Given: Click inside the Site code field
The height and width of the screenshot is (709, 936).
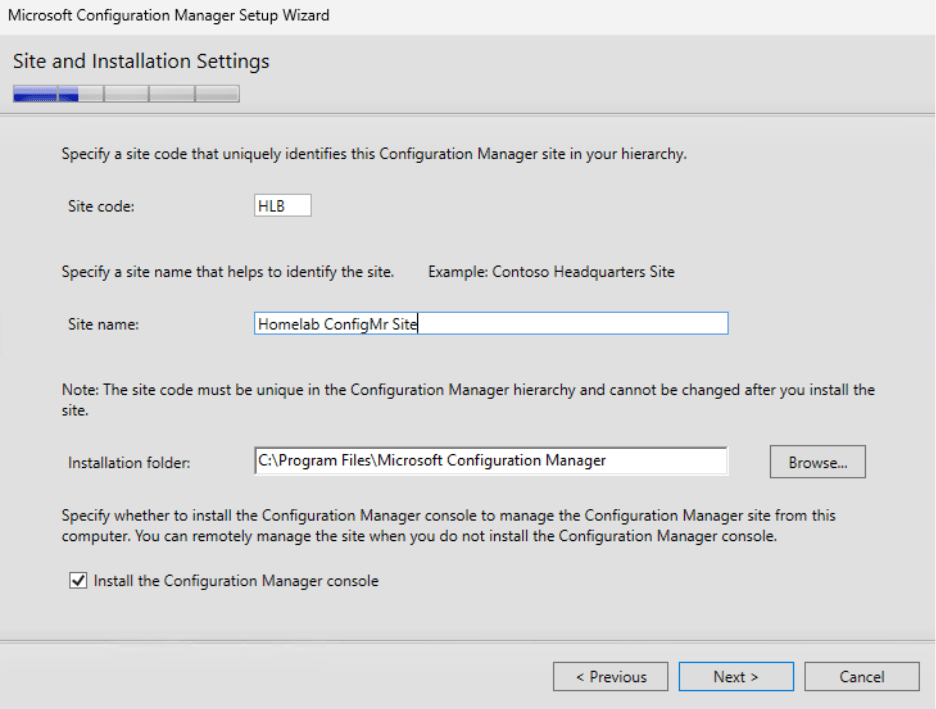Looking at the screenshot, I should [x=283, y=204].
